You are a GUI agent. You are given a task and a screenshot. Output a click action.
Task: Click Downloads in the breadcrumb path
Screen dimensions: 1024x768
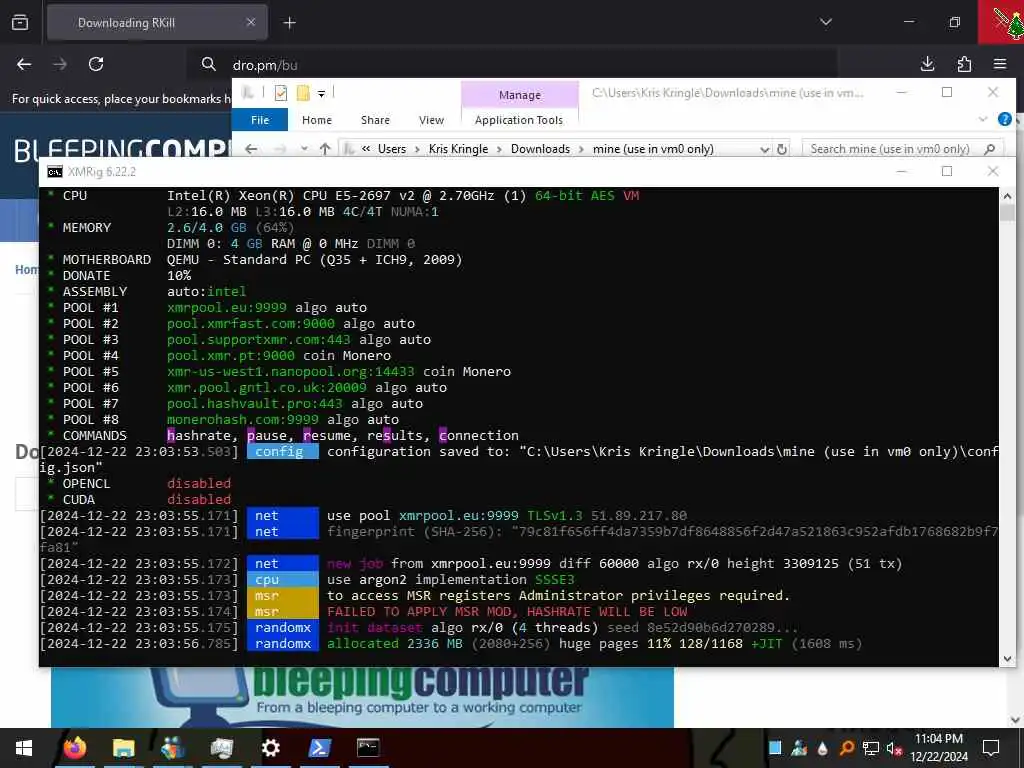click(x=540, y=149)
